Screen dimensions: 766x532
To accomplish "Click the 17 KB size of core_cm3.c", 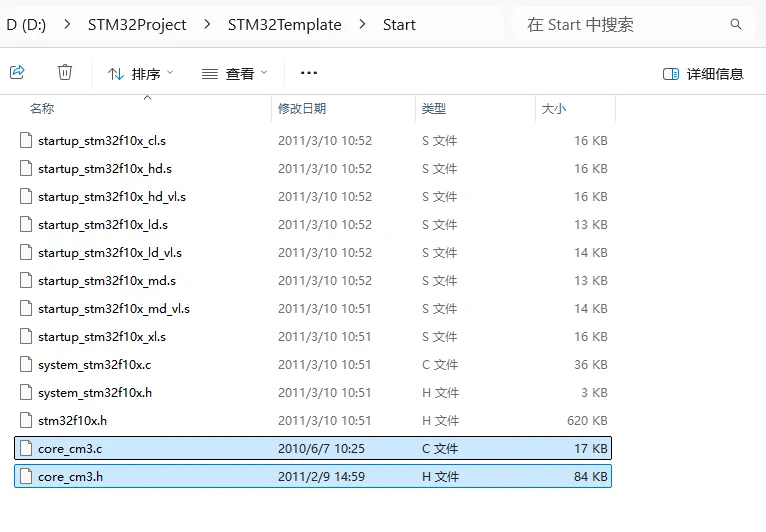I will point(590,448).
